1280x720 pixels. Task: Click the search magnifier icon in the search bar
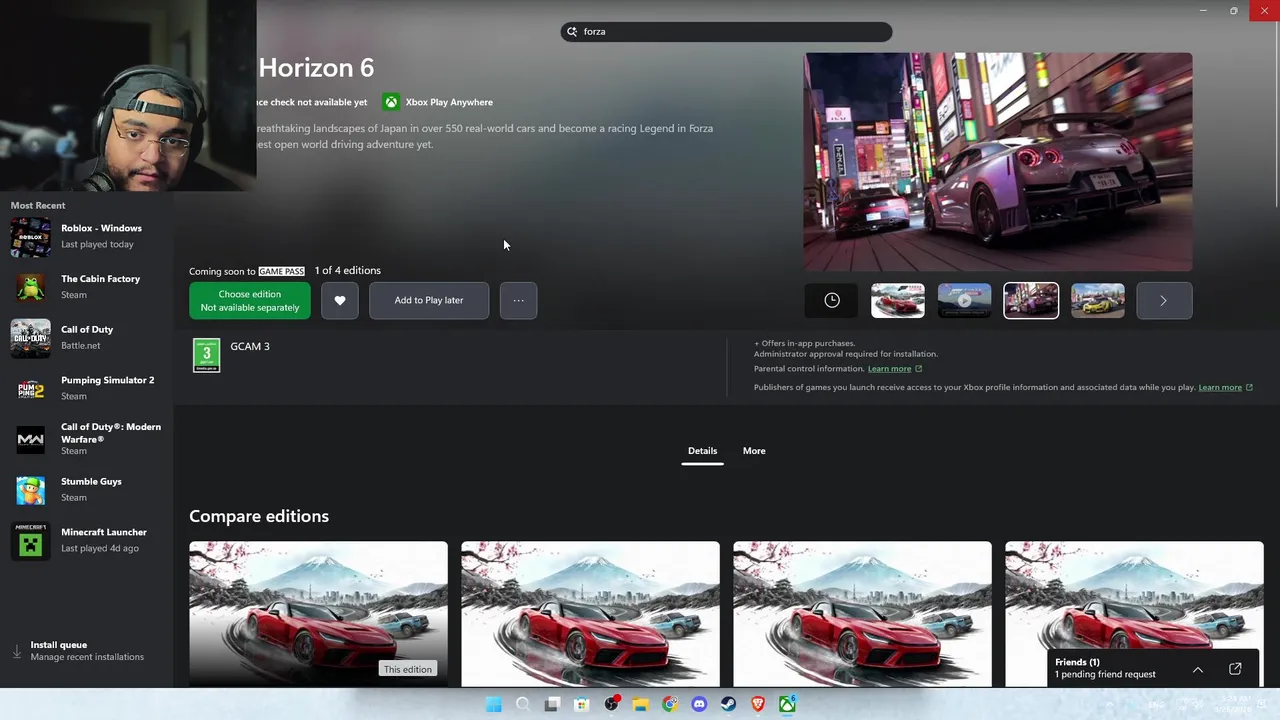tap(572, 32)
